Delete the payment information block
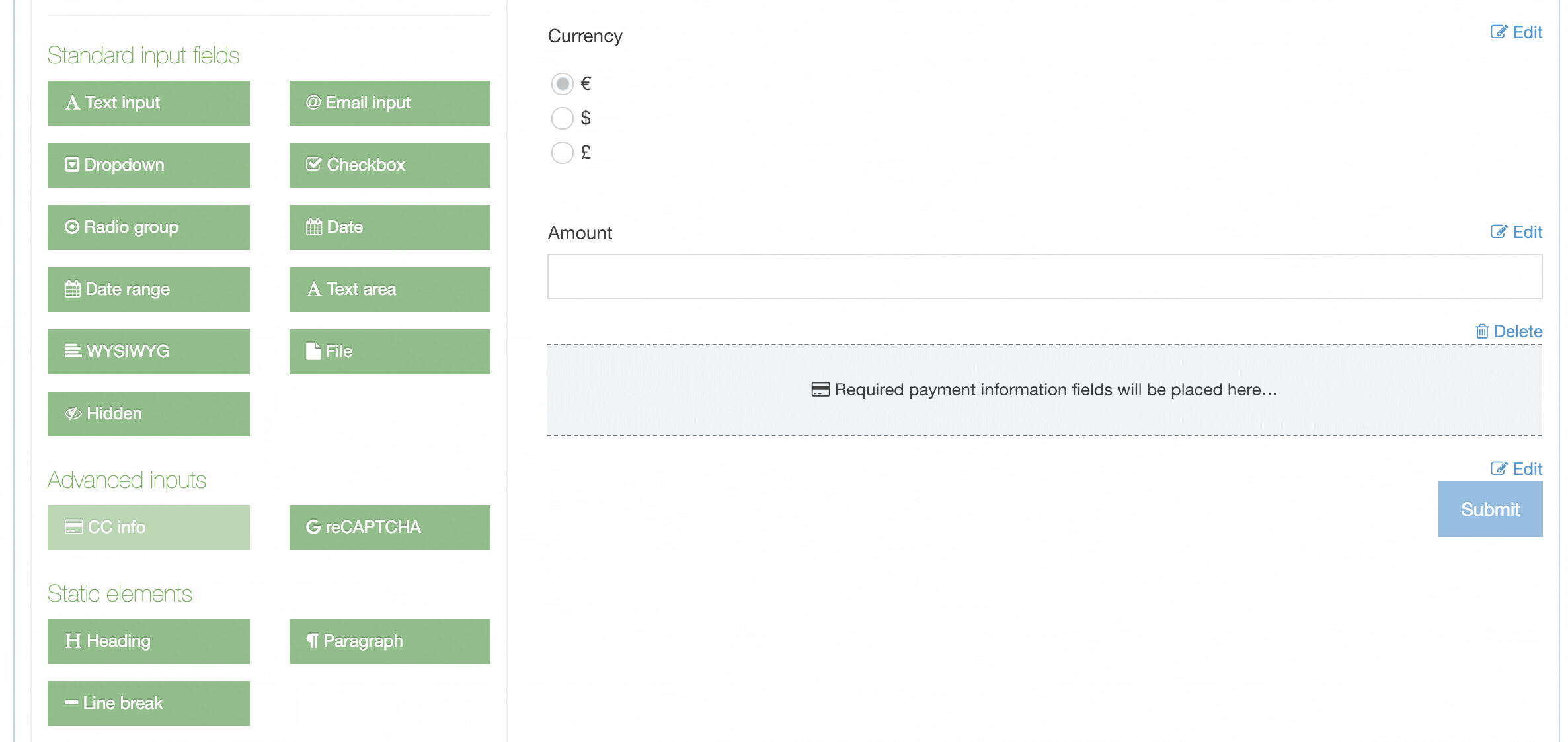The height and width of the screenshot is (742, 1568). 1509,331
